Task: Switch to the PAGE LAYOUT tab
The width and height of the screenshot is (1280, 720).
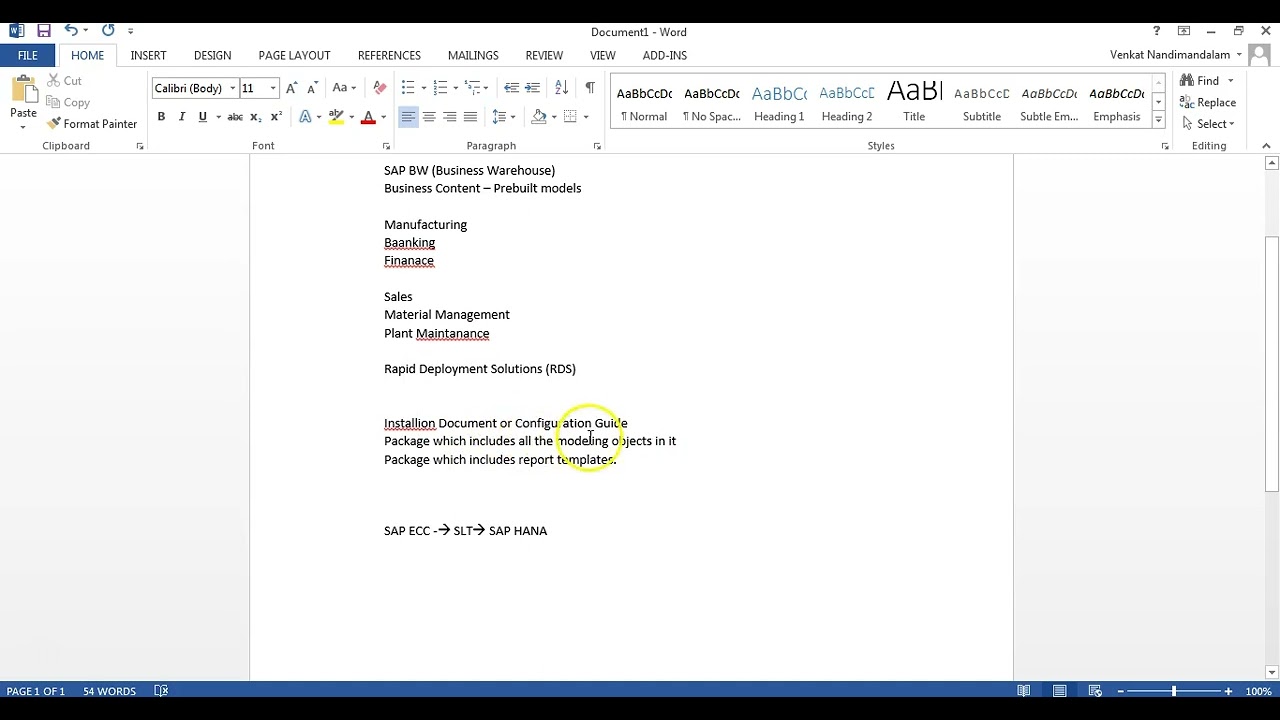Action: pos(294,55)
